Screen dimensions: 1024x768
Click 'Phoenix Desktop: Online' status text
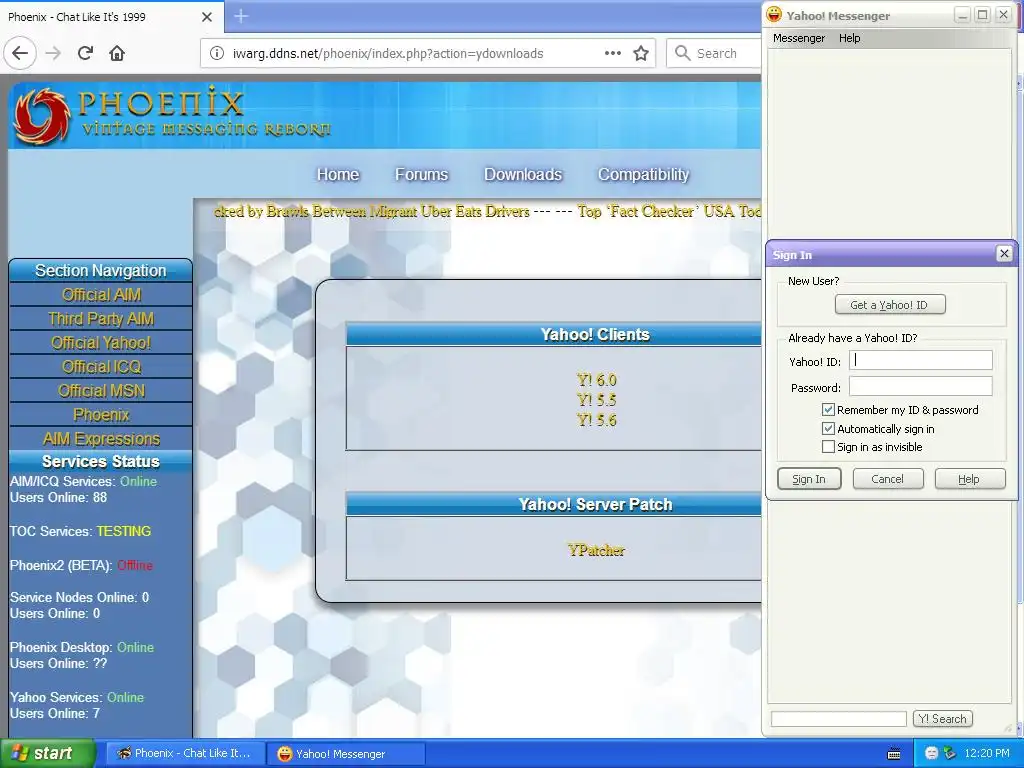pos(82,647)
